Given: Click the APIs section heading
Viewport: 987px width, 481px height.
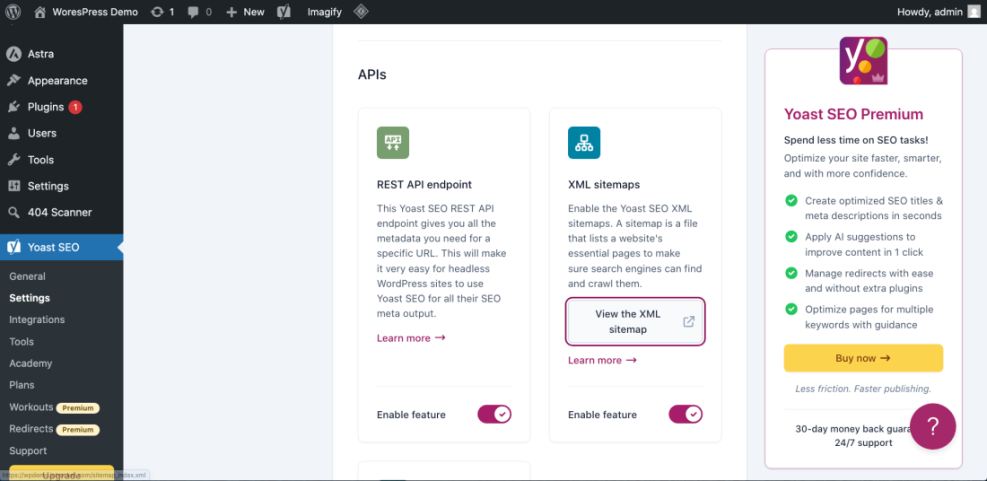Looking at the screenshot, I should [x=372, y=75].
